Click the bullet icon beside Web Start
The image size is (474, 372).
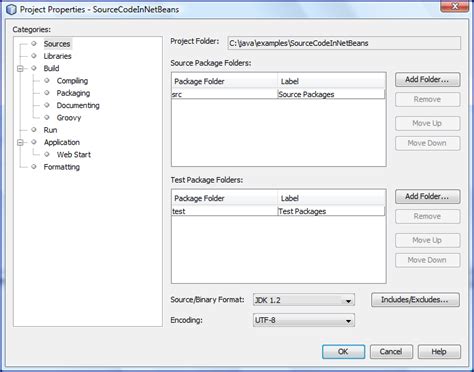47,154
